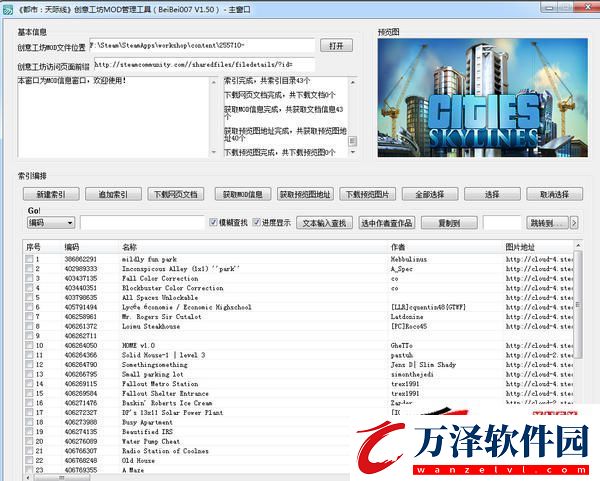
Task: Sort the list by the 作者 column header
Action: pos(445,247)
